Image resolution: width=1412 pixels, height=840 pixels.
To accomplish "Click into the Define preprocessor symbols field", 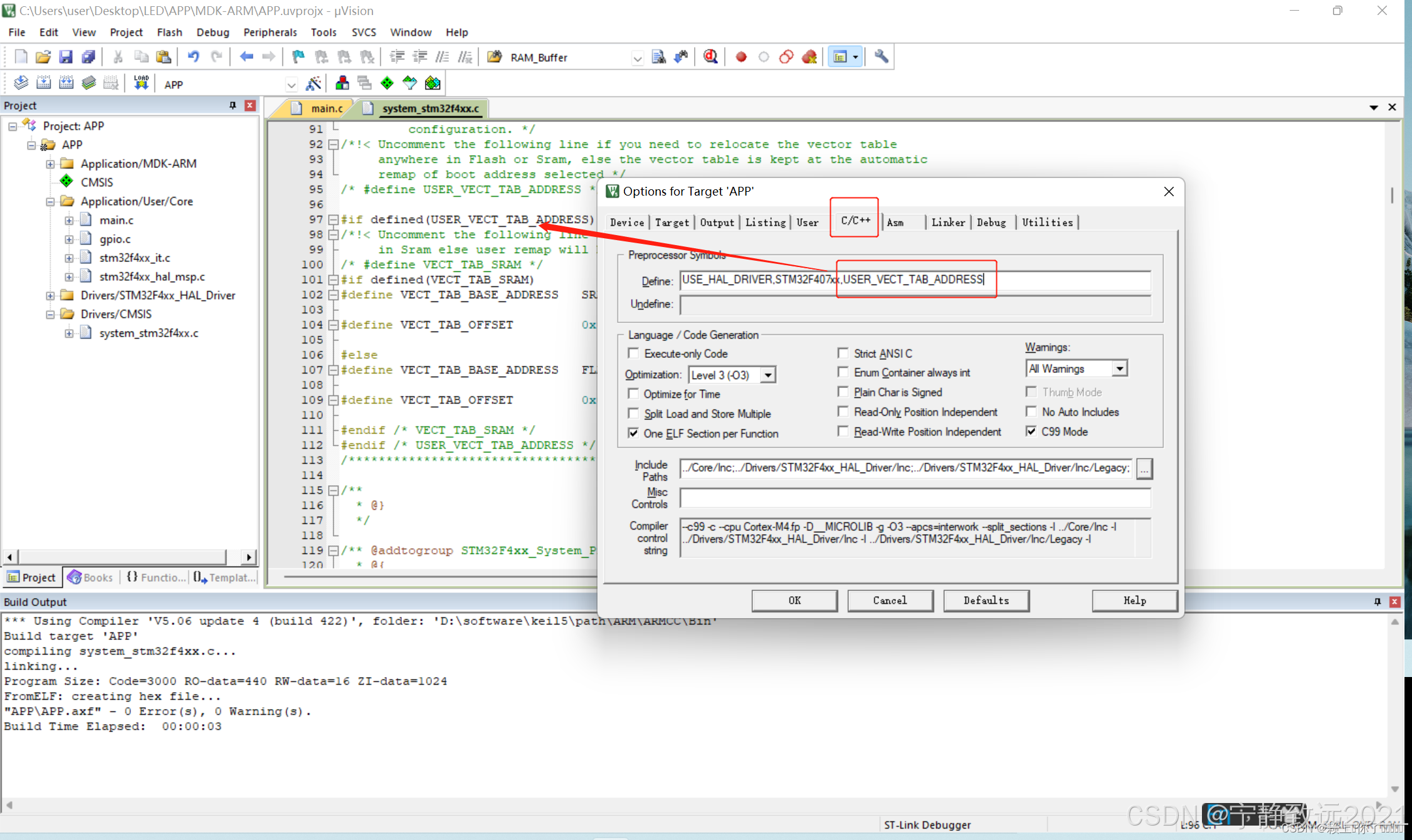I will pyautogui.click(x=915, y=280).
